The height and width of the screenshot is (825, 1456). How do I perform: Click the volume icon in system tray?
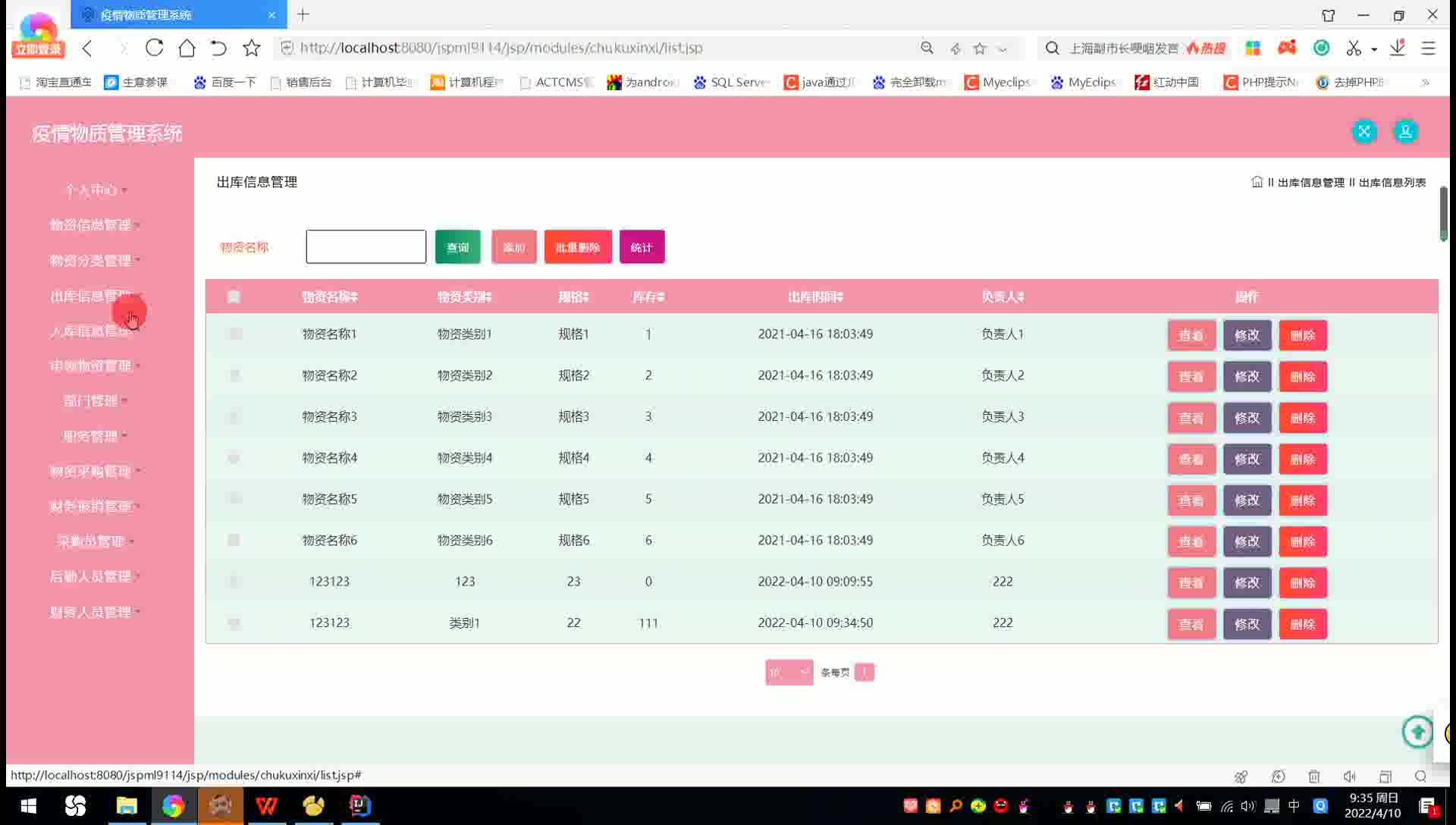1248,806
